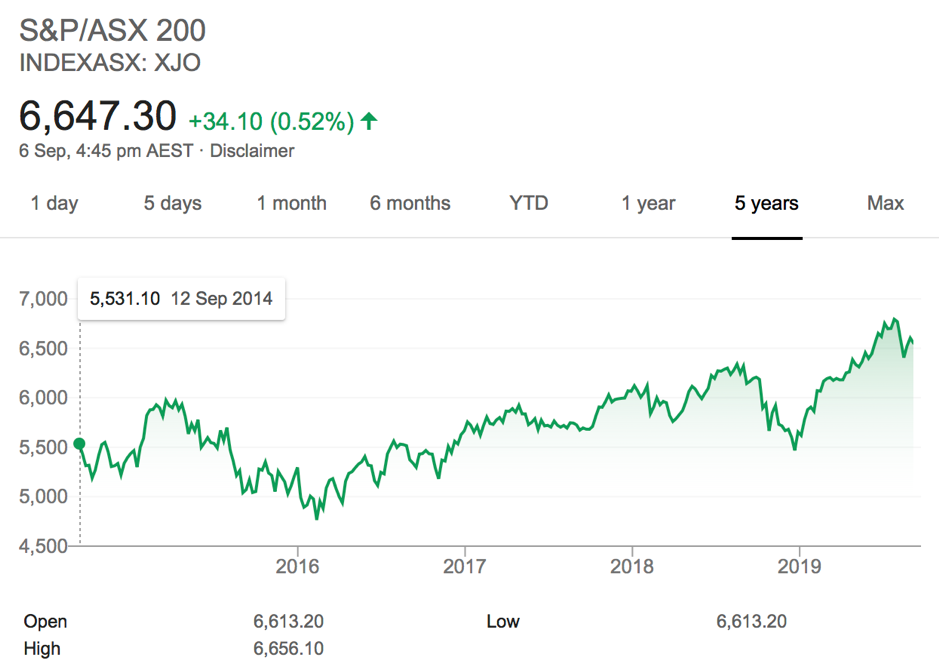The height and width of the screenshot is (672, 939).
Task: Select the 1 day range tab
Action: pos(54,203)
